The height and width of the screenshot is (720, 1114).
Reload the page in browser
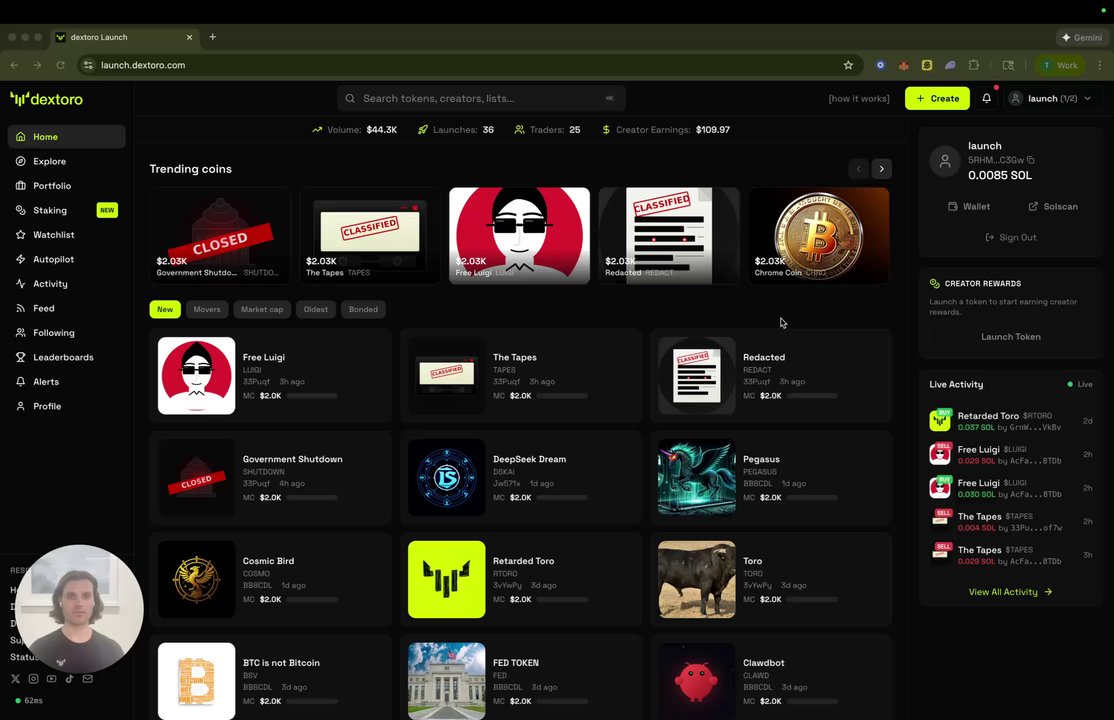60,65
